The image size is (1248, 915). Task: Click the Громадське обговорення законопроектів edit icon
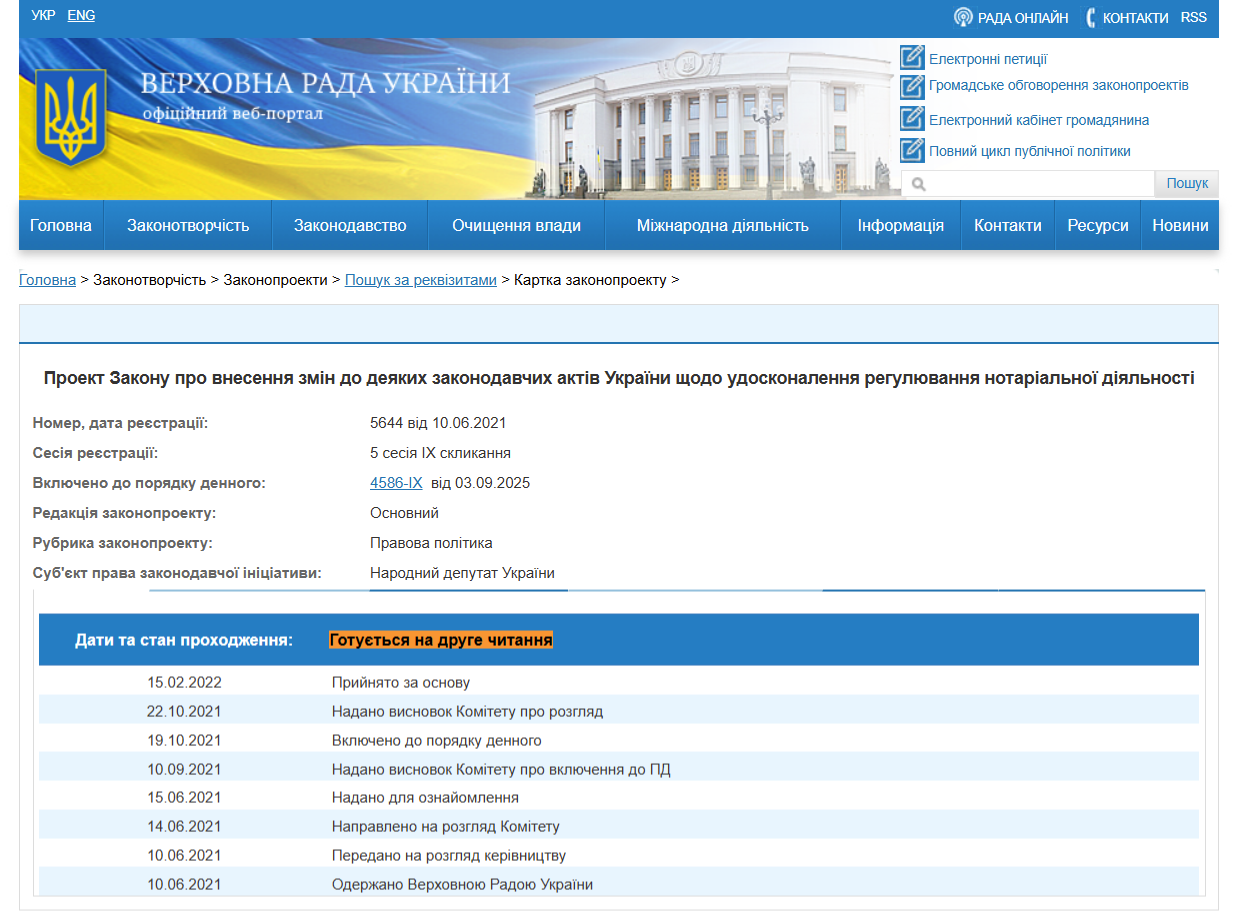point(911,86)
